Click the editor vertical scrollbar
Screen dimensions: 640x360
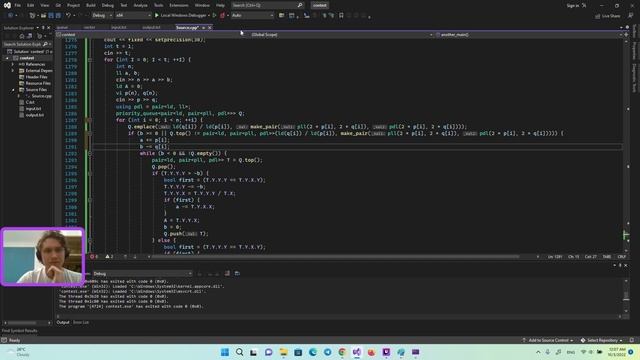click(626, 145)
